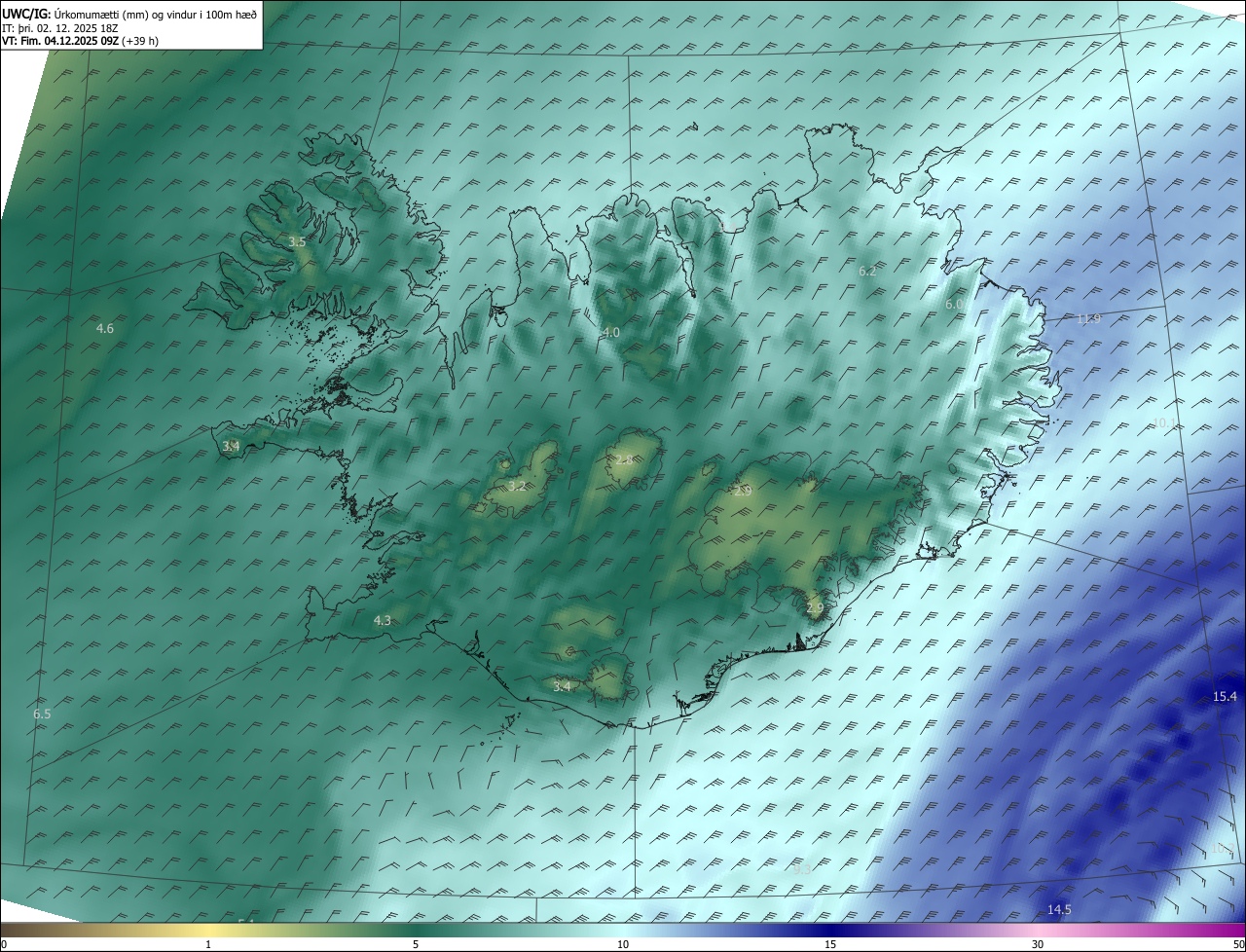Click the 15.4 value in the dark blue area

coord(1225,697)
